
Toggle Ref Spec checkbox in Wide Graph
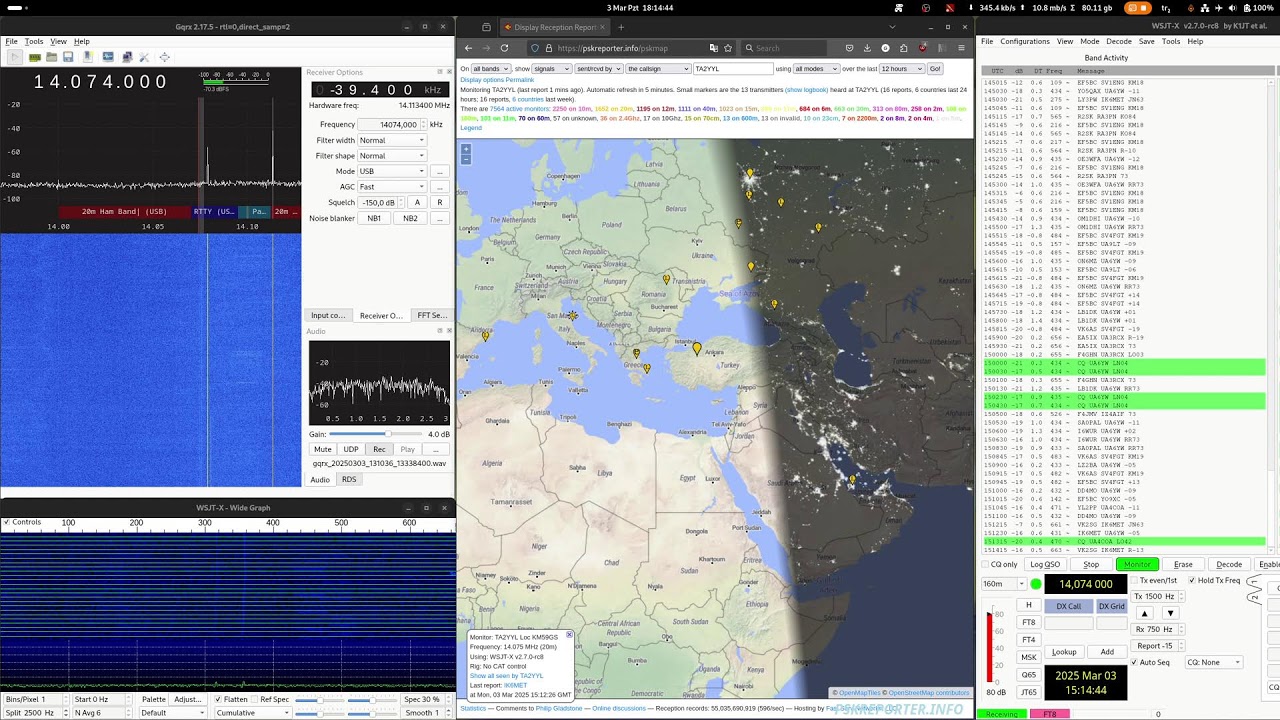pos(254,700)
